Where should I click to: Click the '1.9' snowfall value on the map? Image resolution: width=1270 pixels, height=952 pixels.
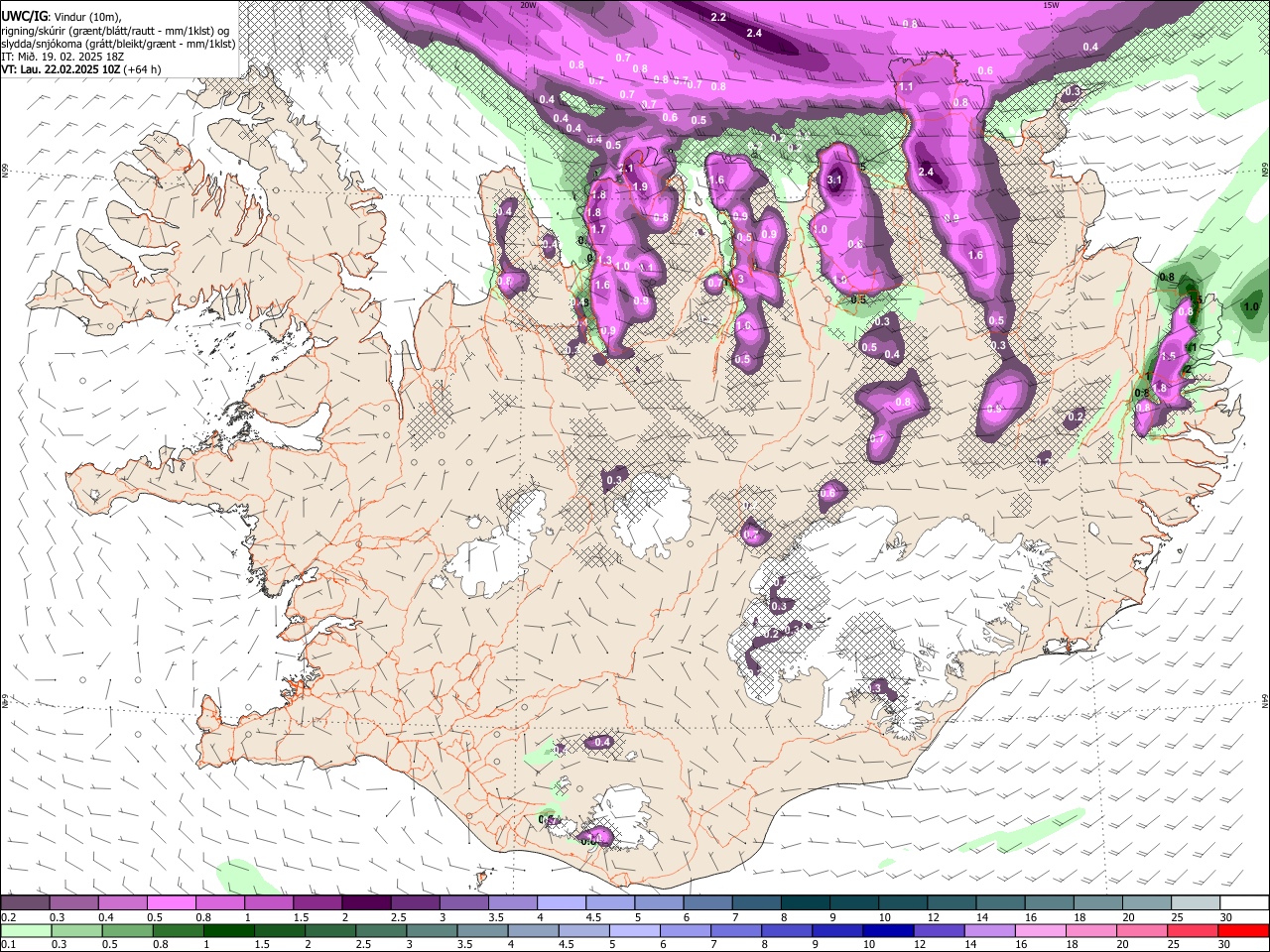click(x=640, y=186)
